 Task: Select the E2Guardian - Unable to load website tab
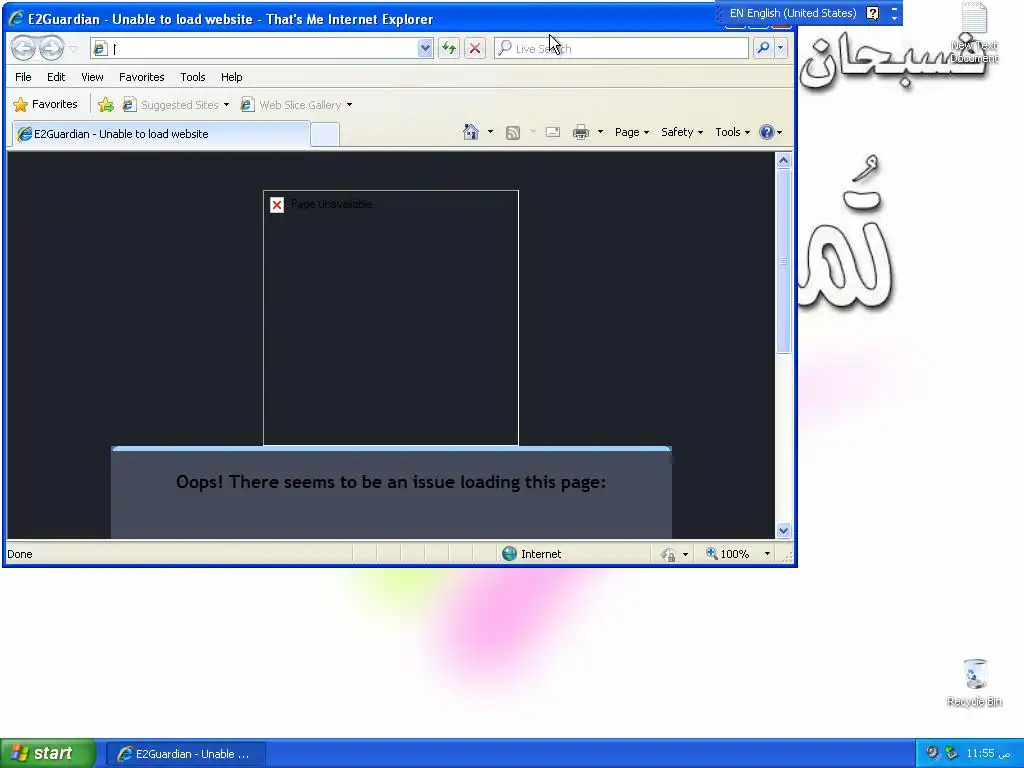160,134
